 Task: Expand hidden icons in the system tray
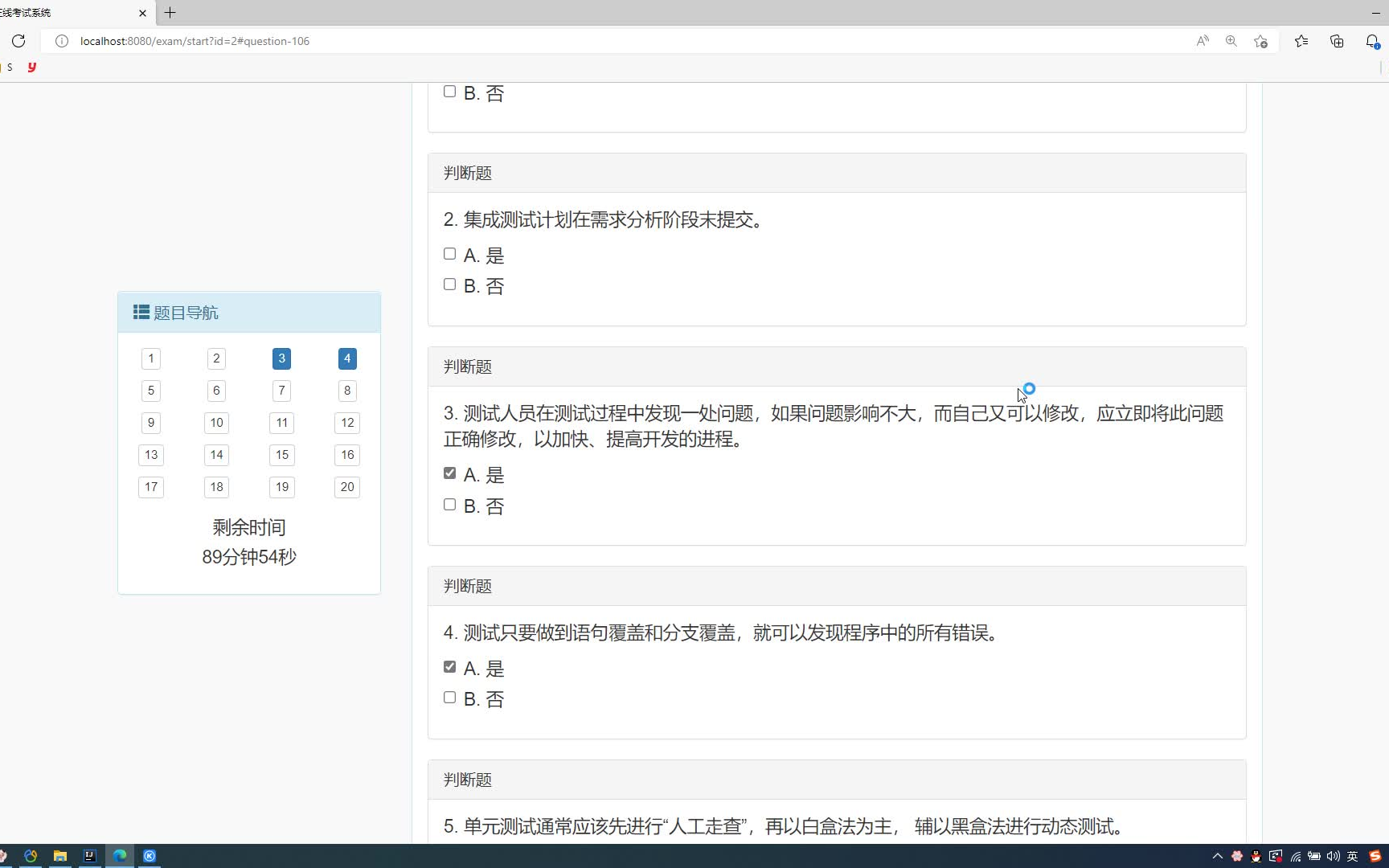click(1219, 857)
